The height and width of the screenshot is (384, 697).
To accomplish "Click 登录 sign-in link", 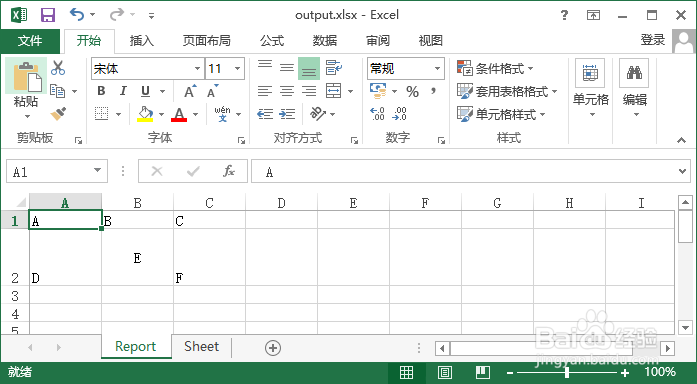I will 653,40.
